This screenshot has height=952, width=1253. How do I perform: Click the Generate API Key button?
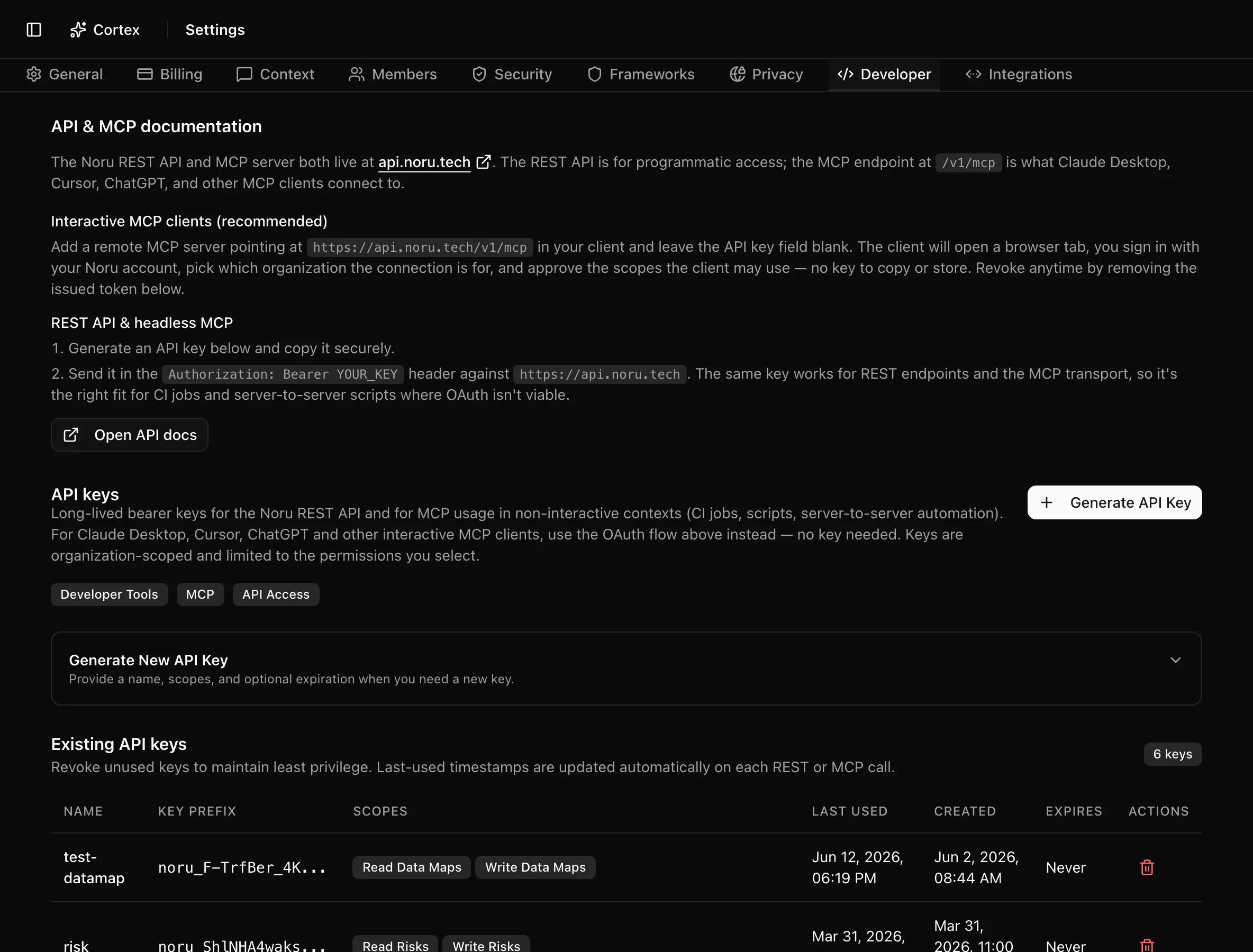coord(1114,502)
